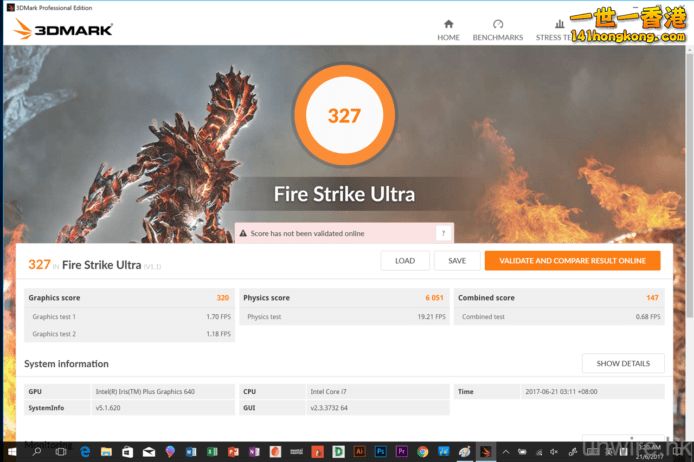This screenshot has width=694, height=462.
Task: Click the 3DMark taskbar icon
Action: pyautogui.click(x=486, y=452)
